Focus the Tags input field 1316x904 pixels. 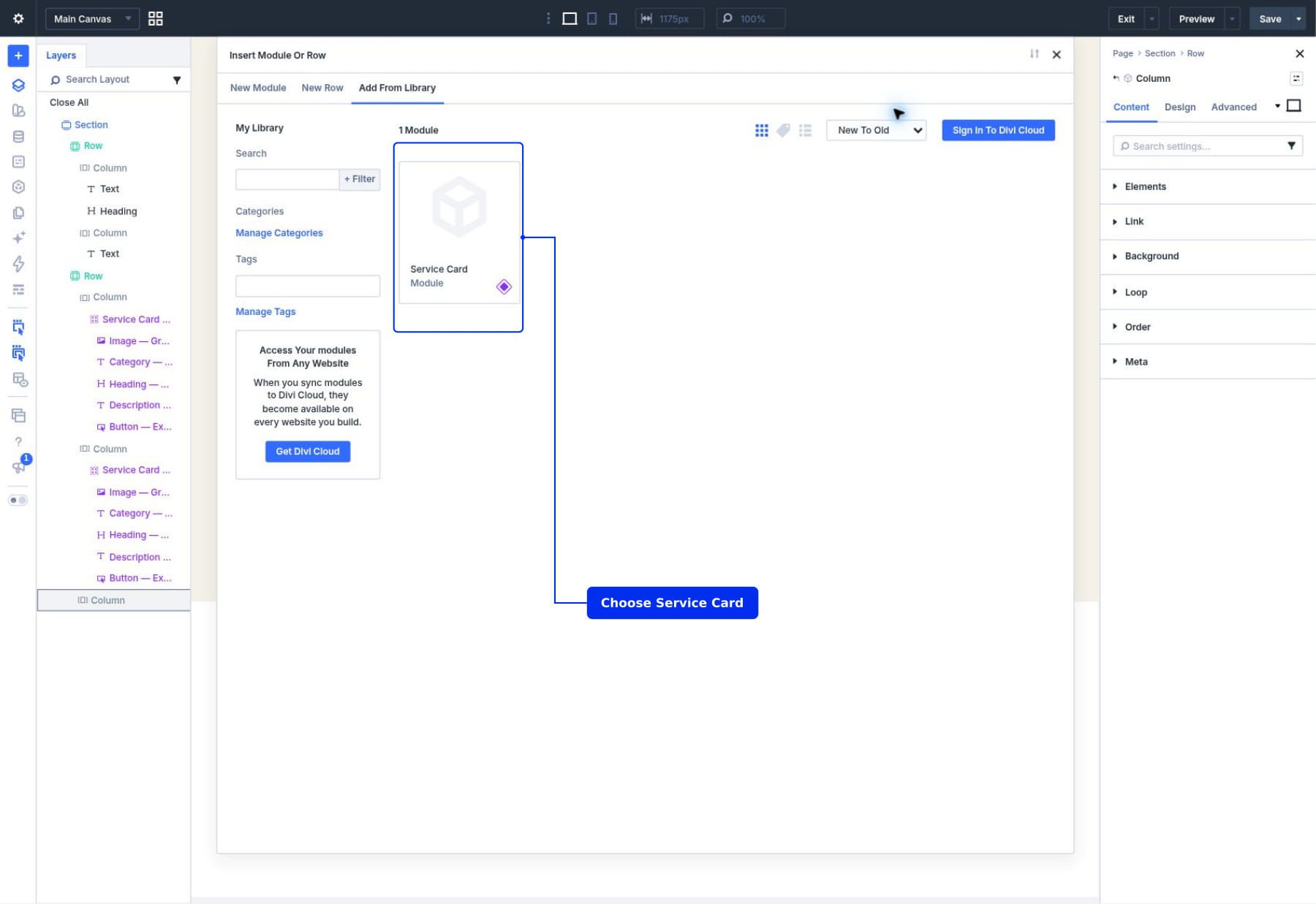click(308, 286)
